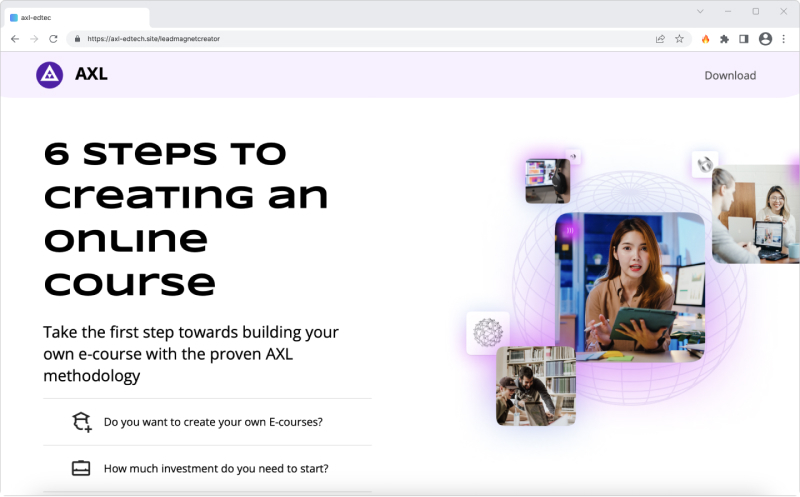
Task: Click 'Do you want to create your own E-courses?'
Action: tap(213, 422)
